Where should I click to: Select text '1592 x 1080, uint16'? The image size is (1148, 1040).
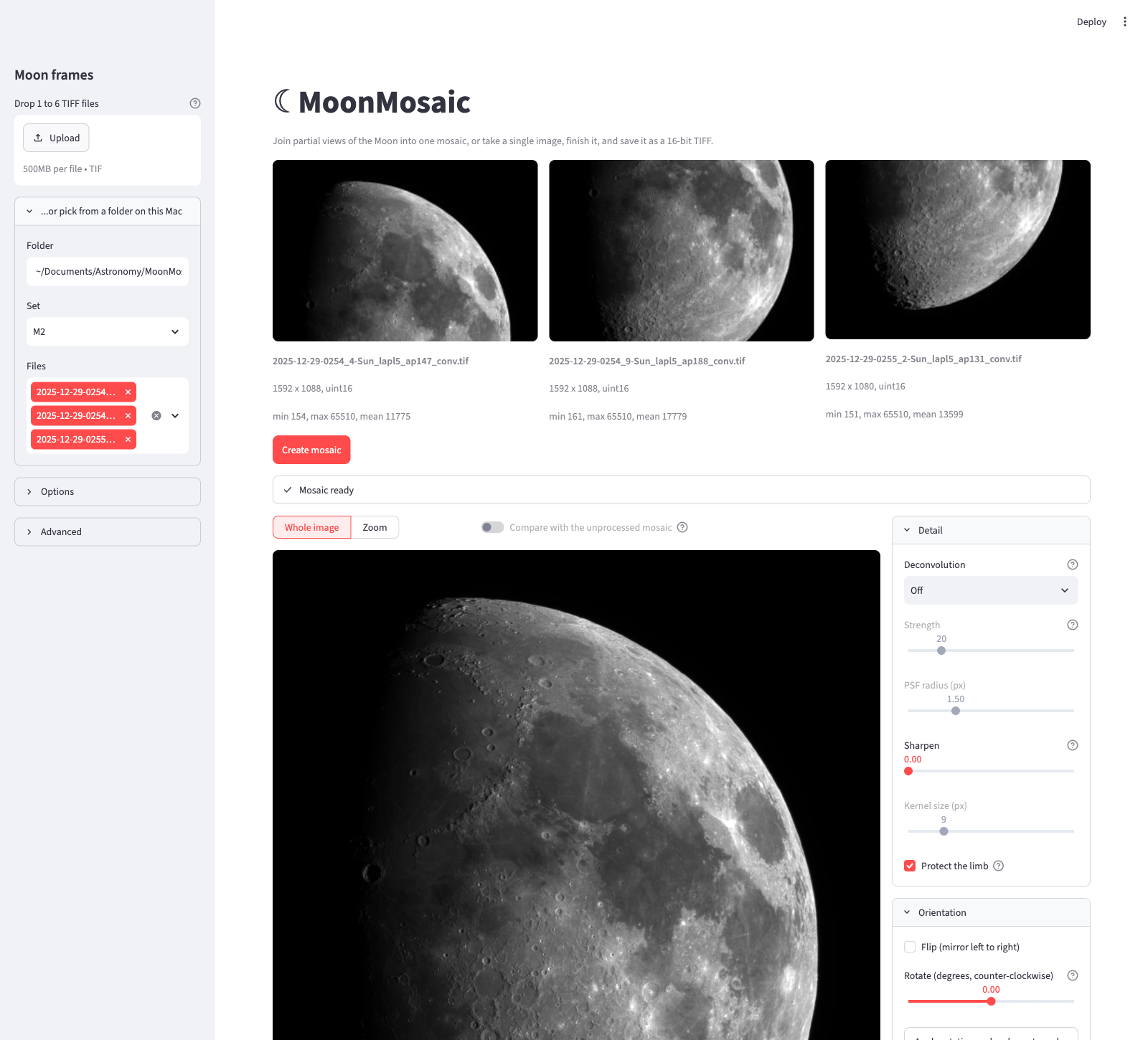[865, 386]
